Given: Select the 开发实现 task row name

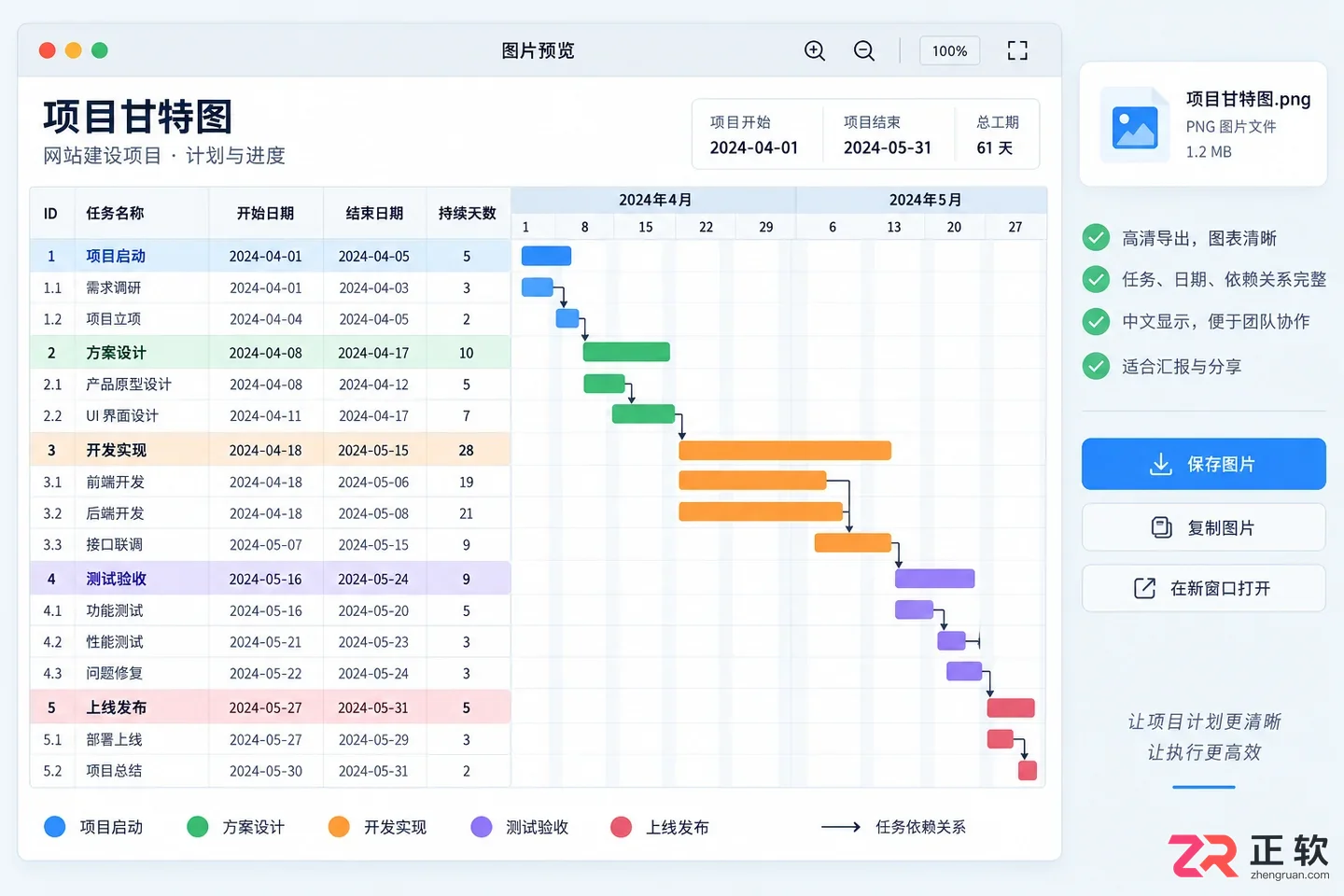Looking at the screenshot, I should (x=116, y=450).
